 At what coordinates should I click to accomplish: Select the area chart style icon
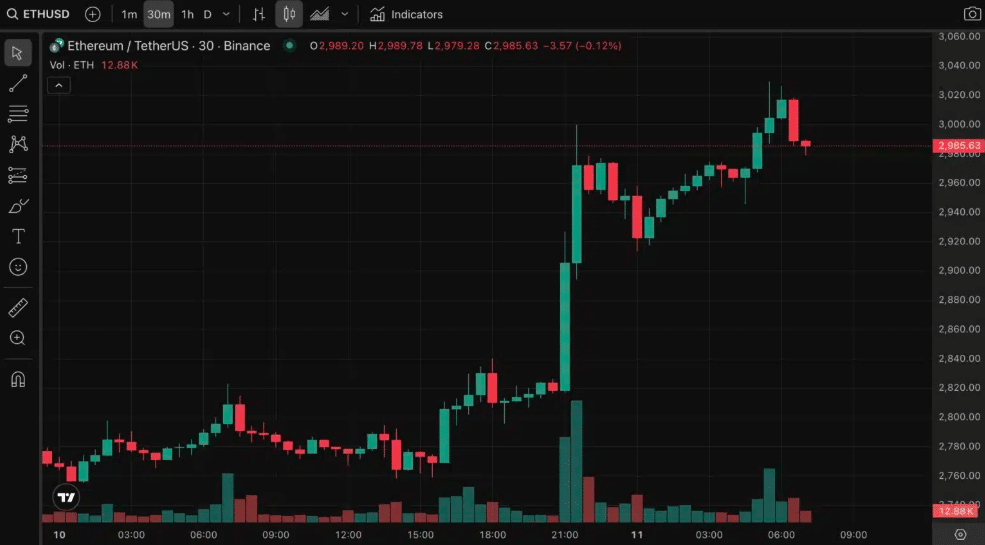coord(319,14)
